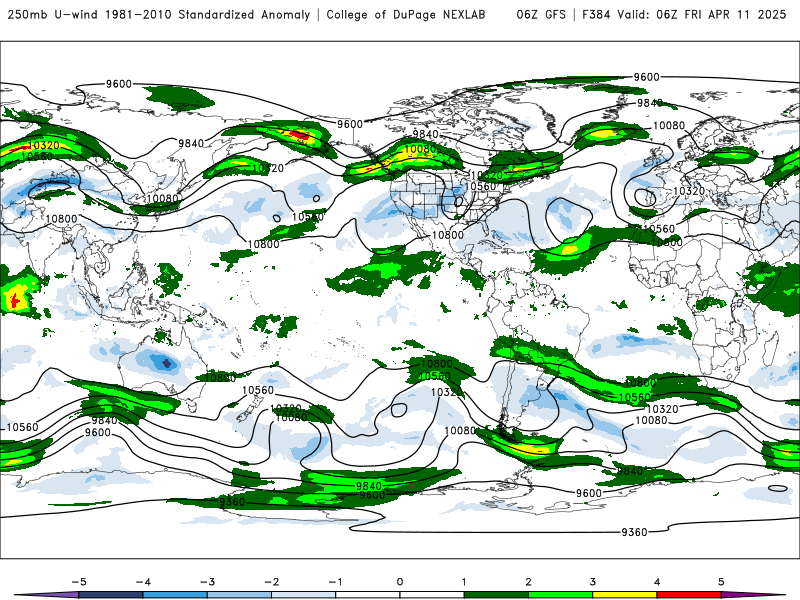Click the colorbar label 4
800x600 pixels.
click(657, 582)
